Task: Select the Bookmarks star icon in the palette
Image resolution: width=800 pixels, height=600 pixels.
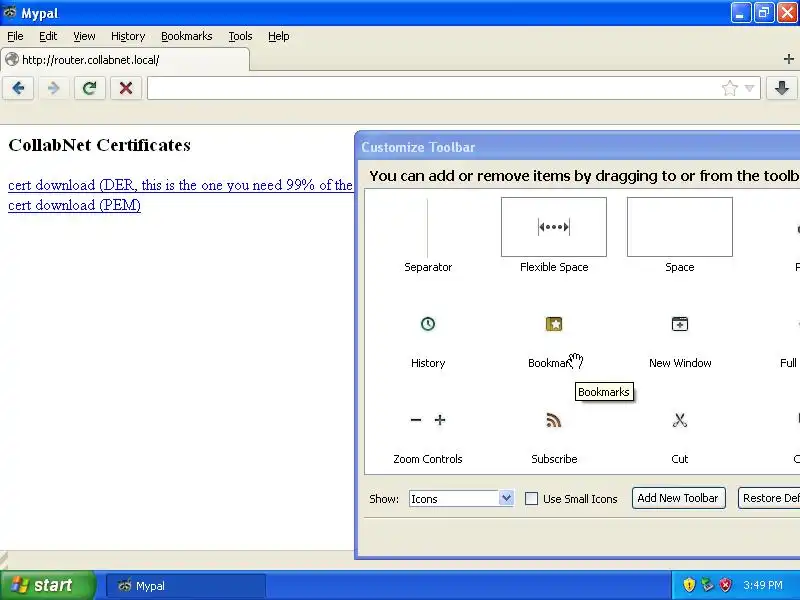Action: tap(554, 323)
